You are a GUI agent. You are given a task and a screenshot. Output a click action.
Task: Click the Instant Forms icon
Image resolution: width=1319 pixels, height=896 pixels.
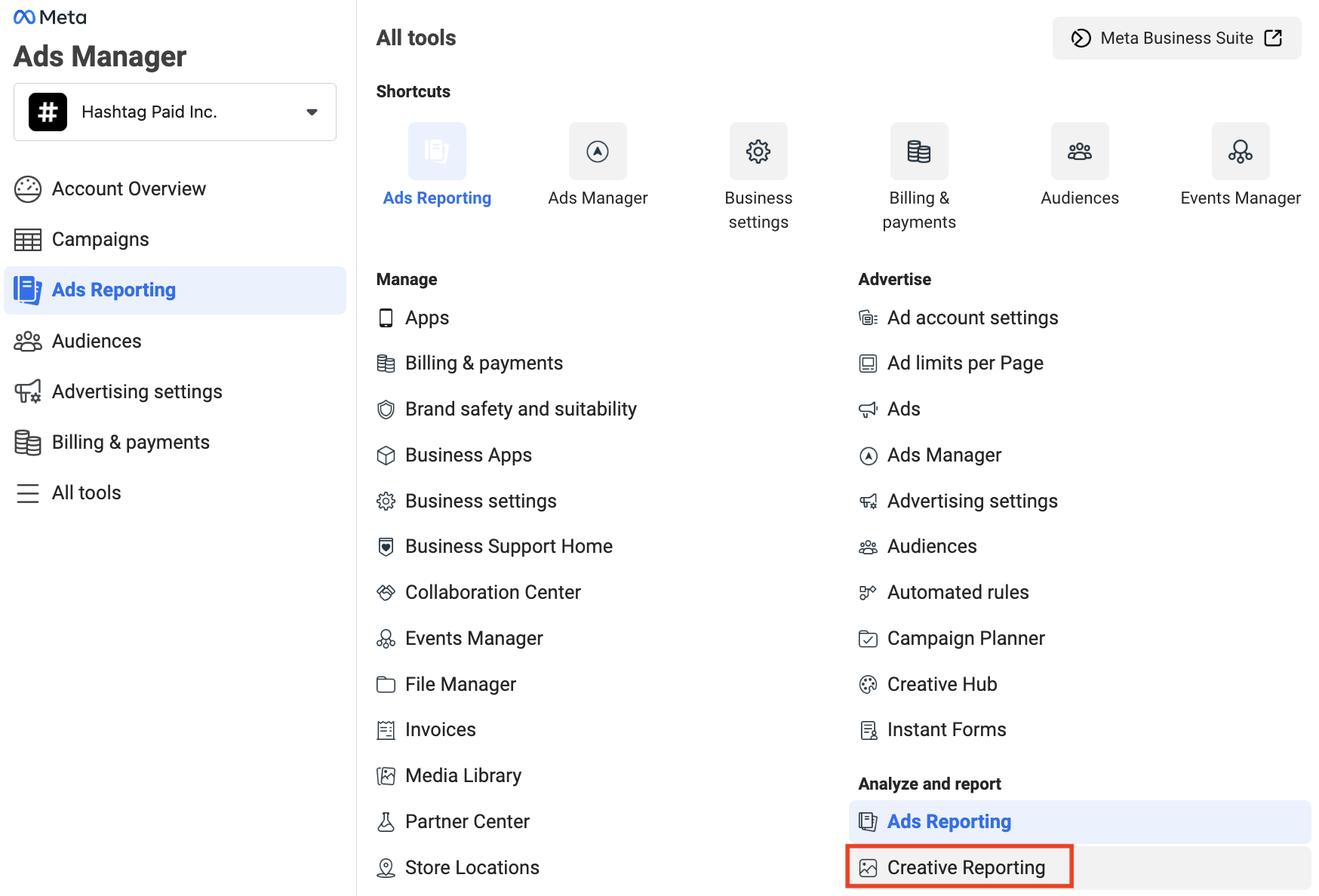point(868,730)
